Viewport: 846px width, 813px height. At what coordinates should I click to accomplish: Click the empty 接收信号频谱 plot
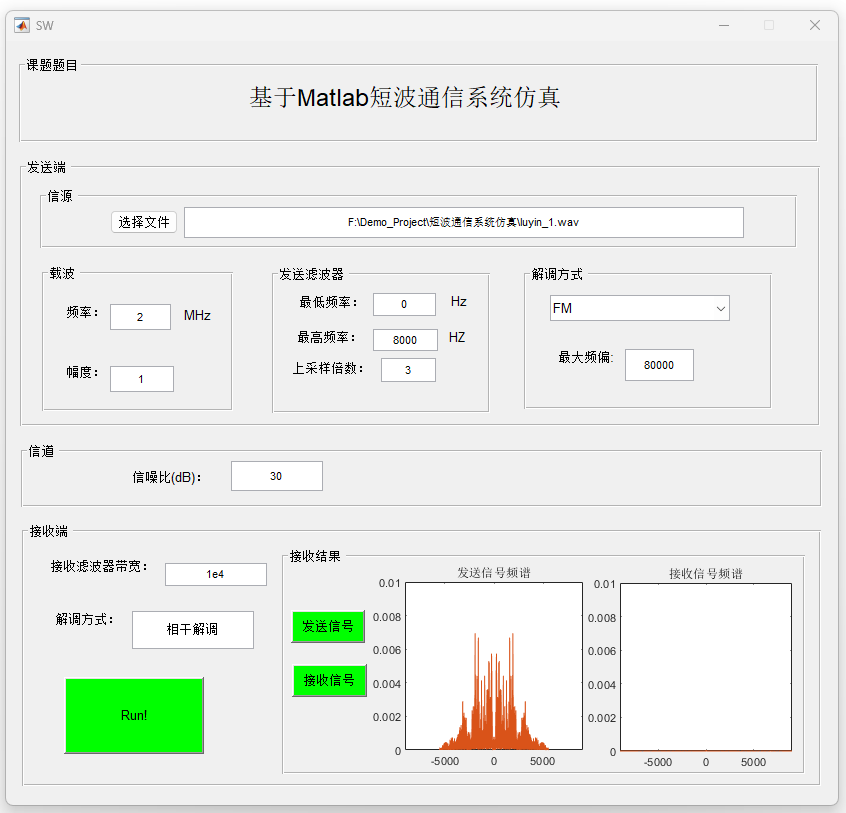click(x=705, y=666)
